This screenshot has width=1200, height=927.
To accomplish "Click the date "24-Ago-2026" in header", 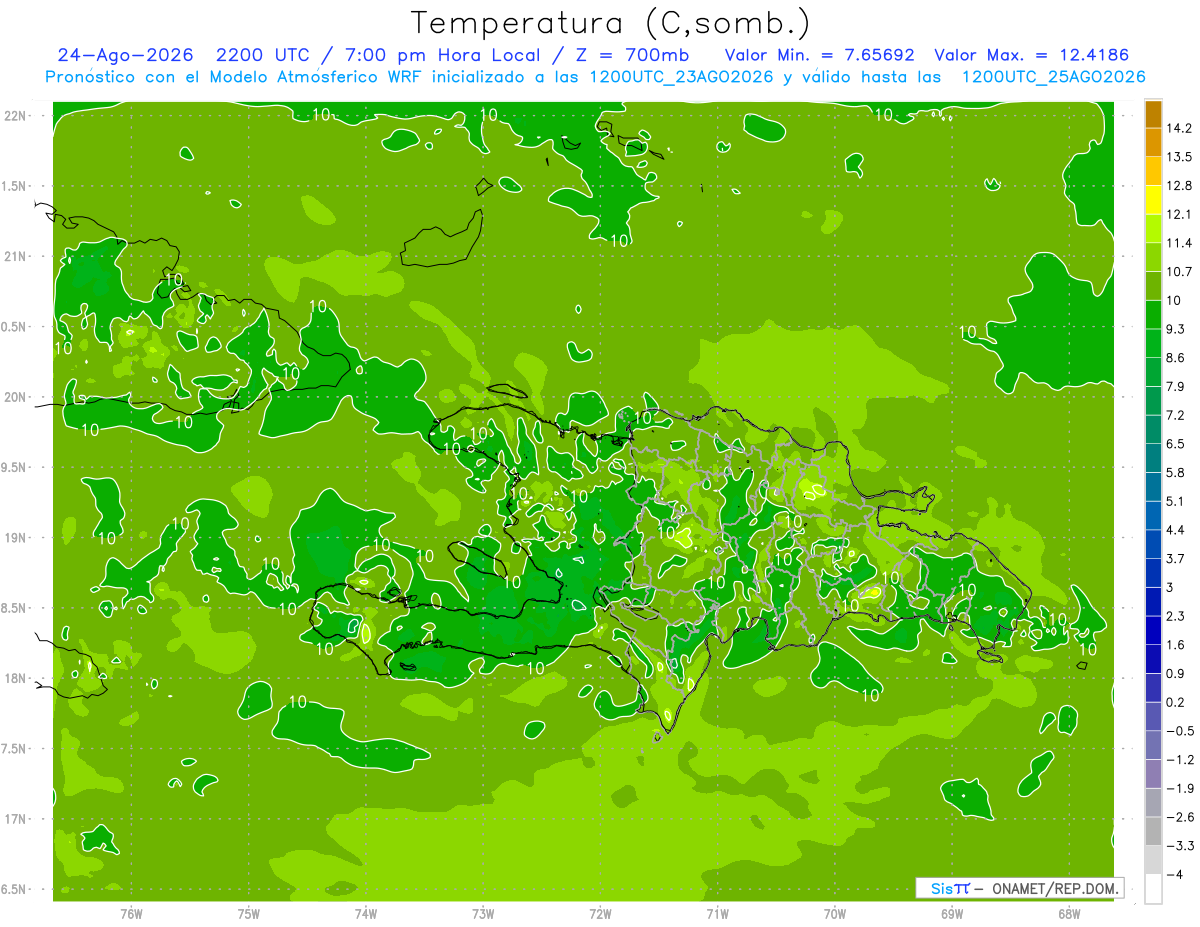I will (126, 55).
